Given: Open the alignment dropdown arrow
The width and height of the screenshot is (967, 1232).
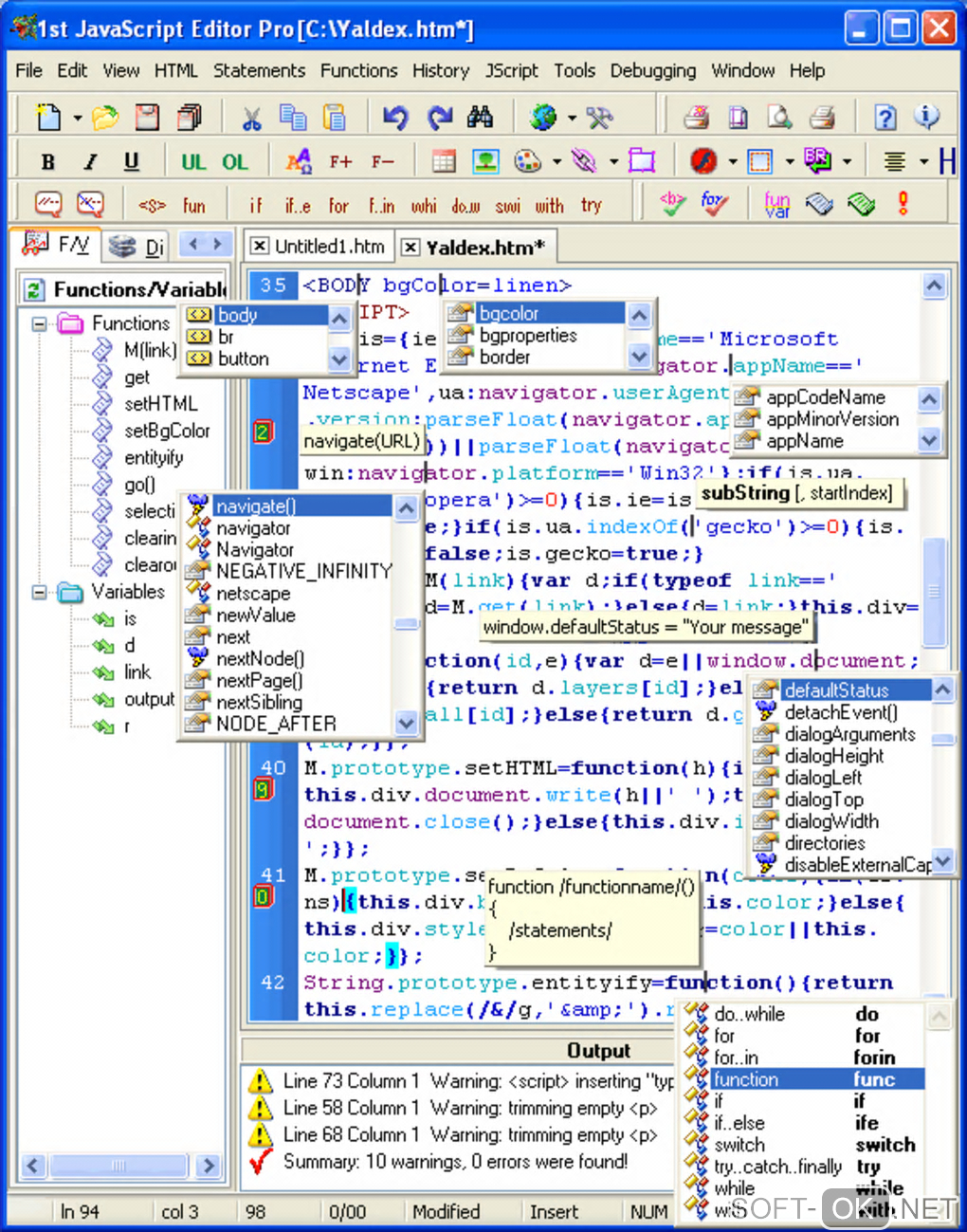Looking at the screenshot, I should 923,161.
